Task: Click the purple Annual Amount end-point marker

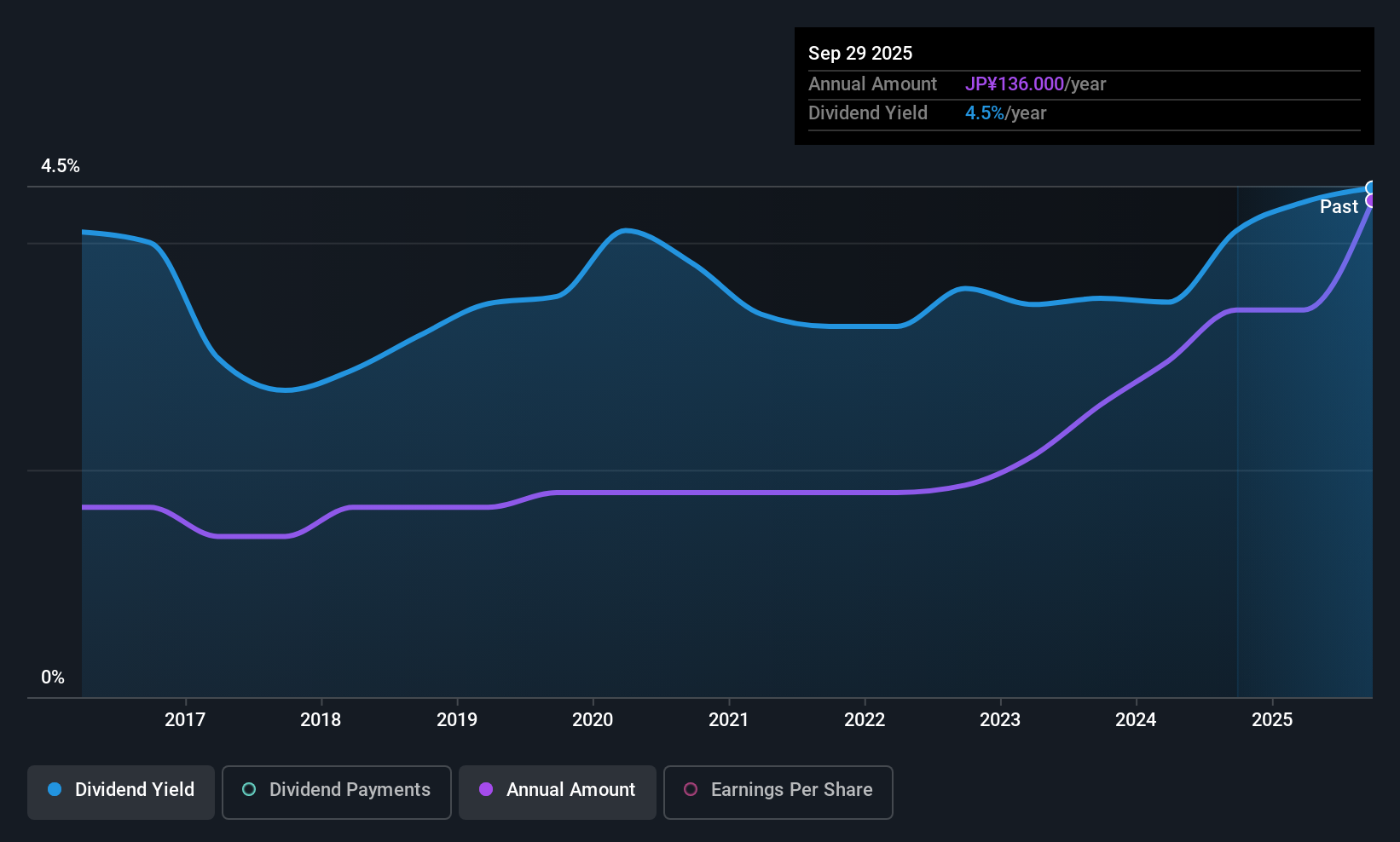Action: pos(1371,201)
